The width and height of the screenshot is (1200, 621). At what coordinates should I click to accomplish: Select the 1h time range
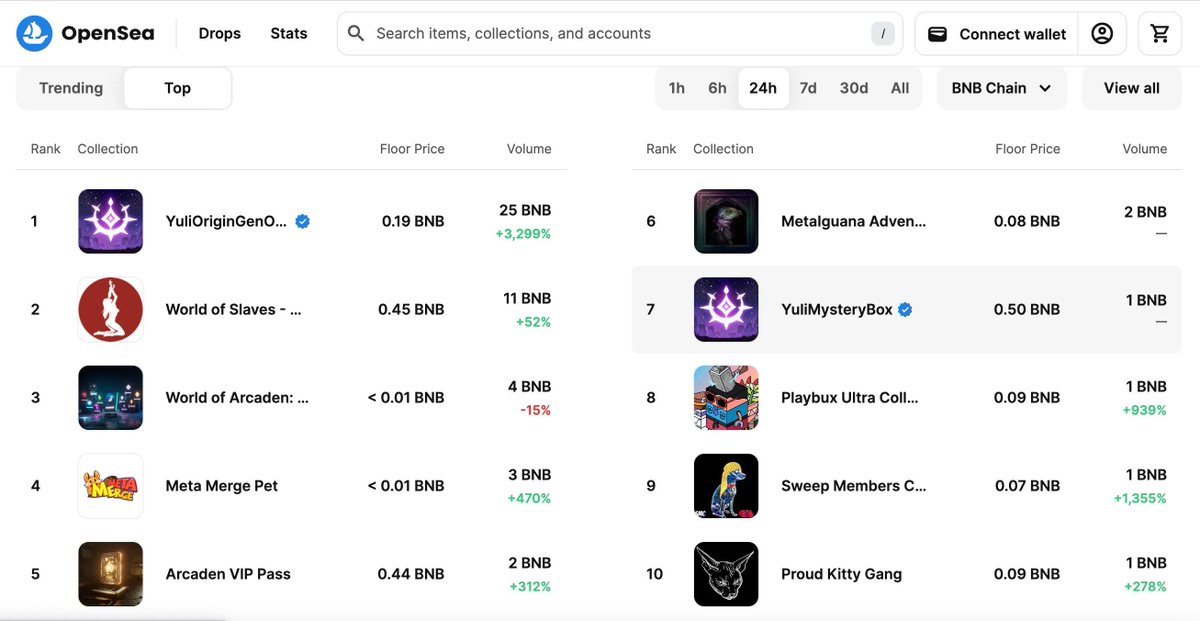(x=677, y=88)
